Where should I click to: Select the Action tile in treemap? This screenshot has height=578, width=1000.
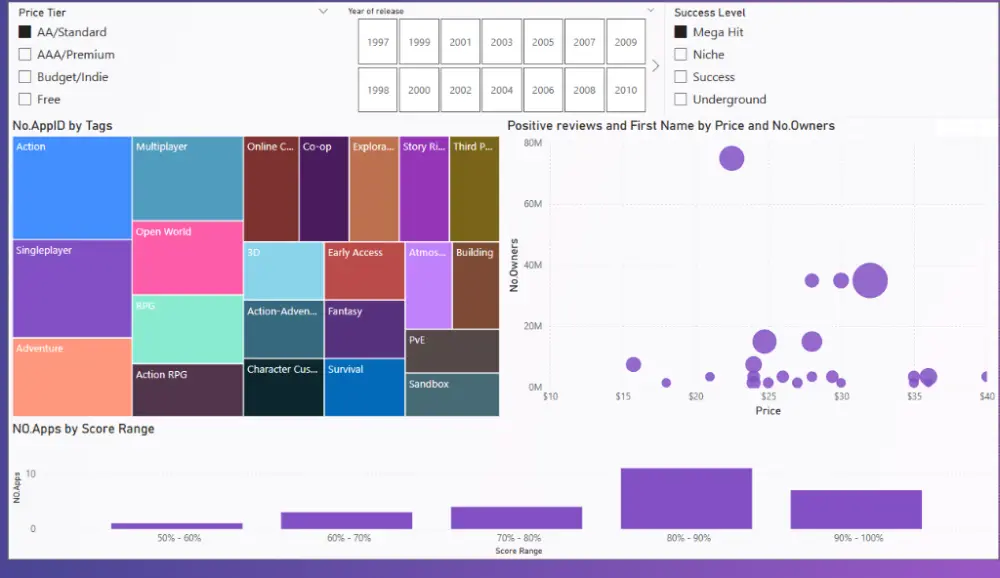tap(72, 188)
